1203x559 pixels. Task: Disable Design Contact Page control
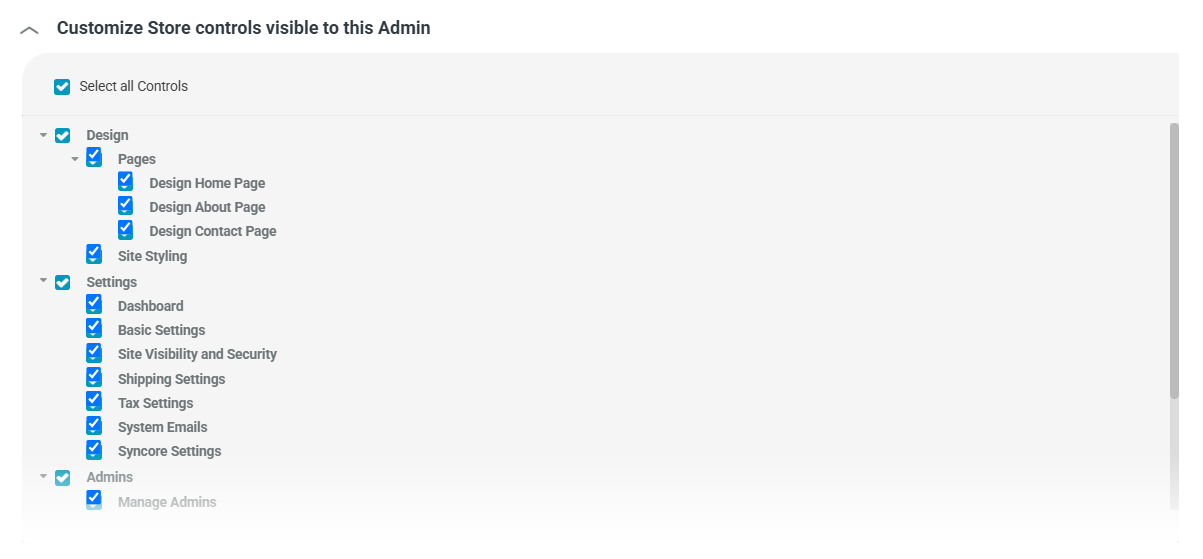(125, 230)
